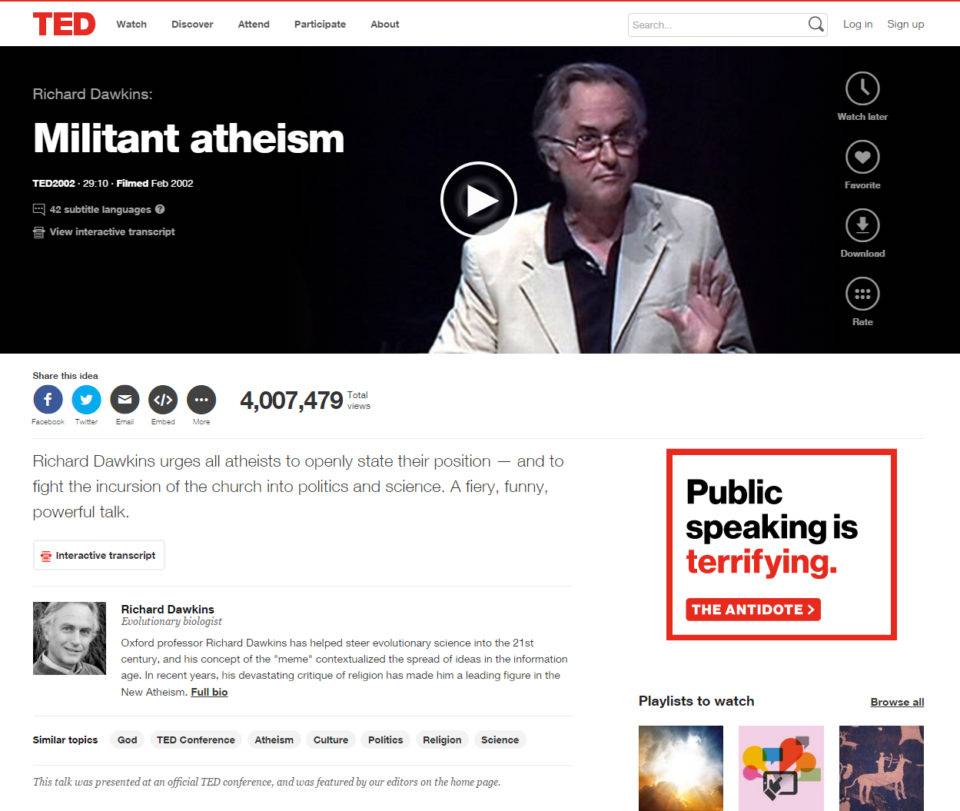The height and width of the screenshot is (811, 960).
Task: Click the Search input field
Action: pyautogui.click(x=717, y=25)
